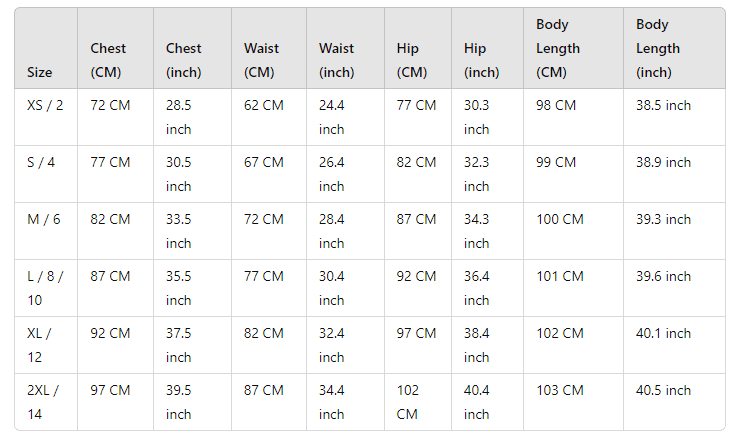Select the 62 CM waist value
Viewport: 750px width, 445px height.
click(264, 105)
